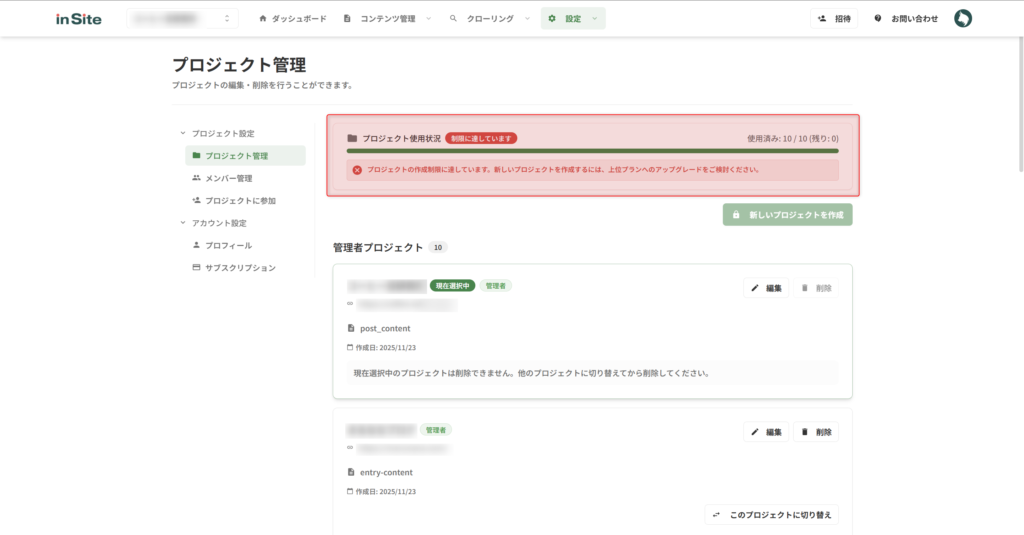Click the inSite logo

coord(78,18)
